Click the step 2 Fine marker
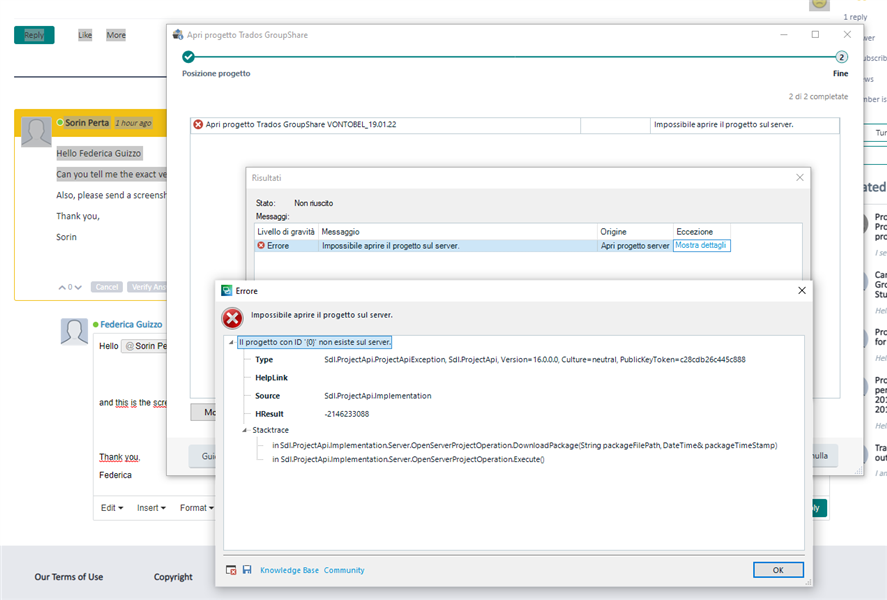 click(841, 57)
